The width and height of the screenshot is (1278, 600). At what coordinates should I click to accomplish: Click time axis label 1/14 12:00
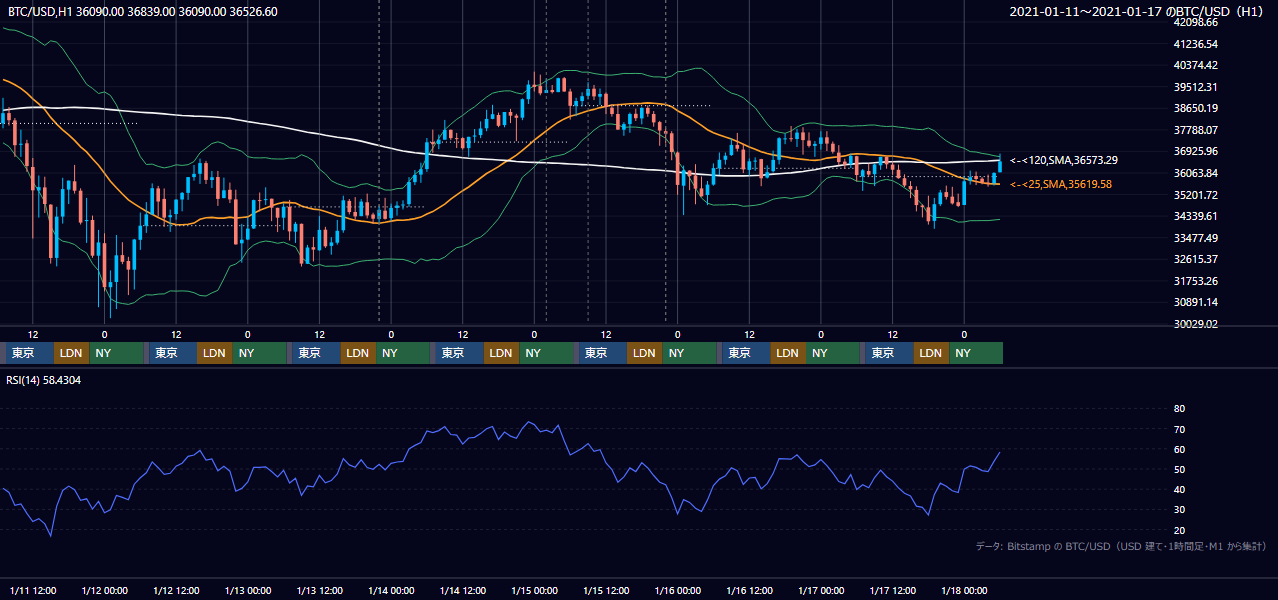pos(463,590)
